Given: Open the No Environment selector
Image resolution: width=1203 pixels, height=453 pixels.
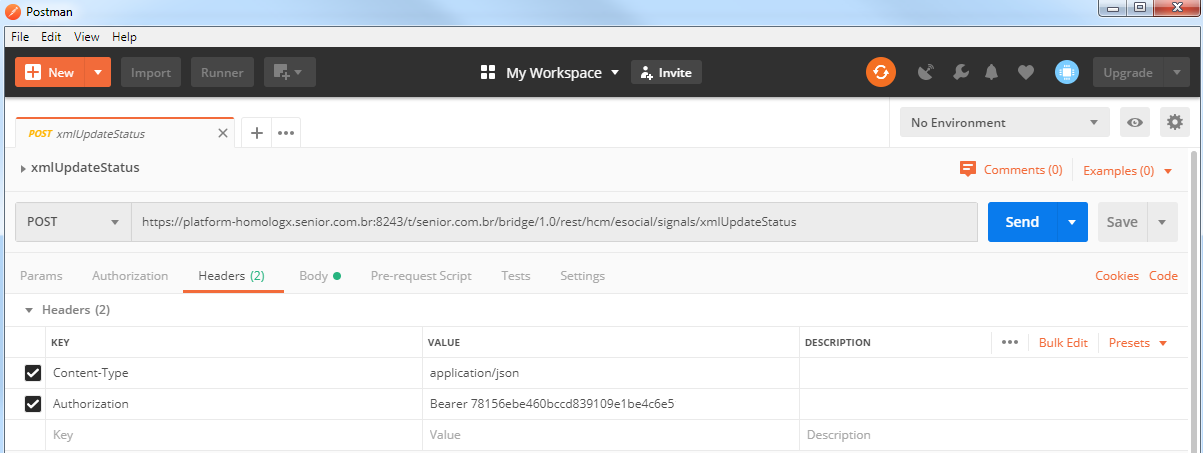Looking at the screenshot, I should [x=1005, y=122].
